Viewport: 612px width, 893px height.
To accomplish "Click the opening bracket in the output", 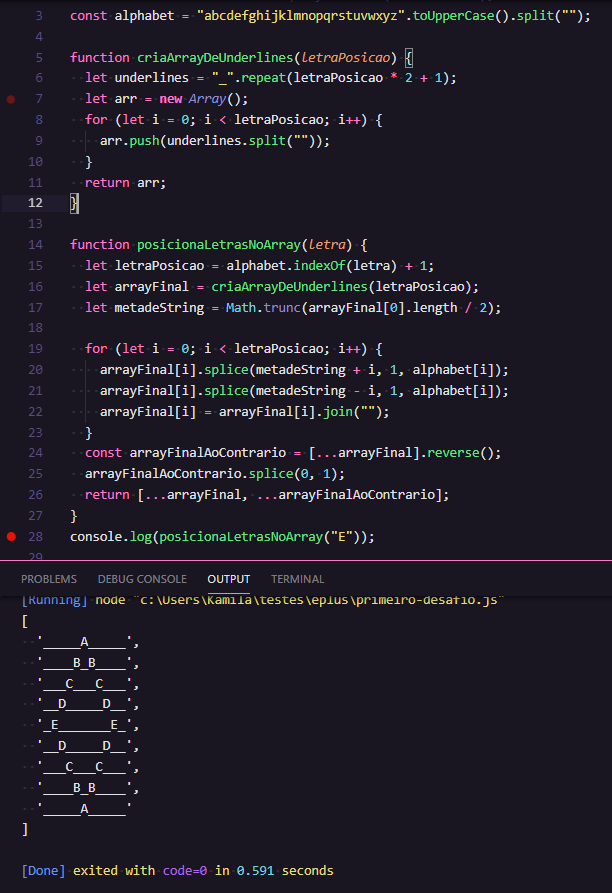I will pos(24,621).
